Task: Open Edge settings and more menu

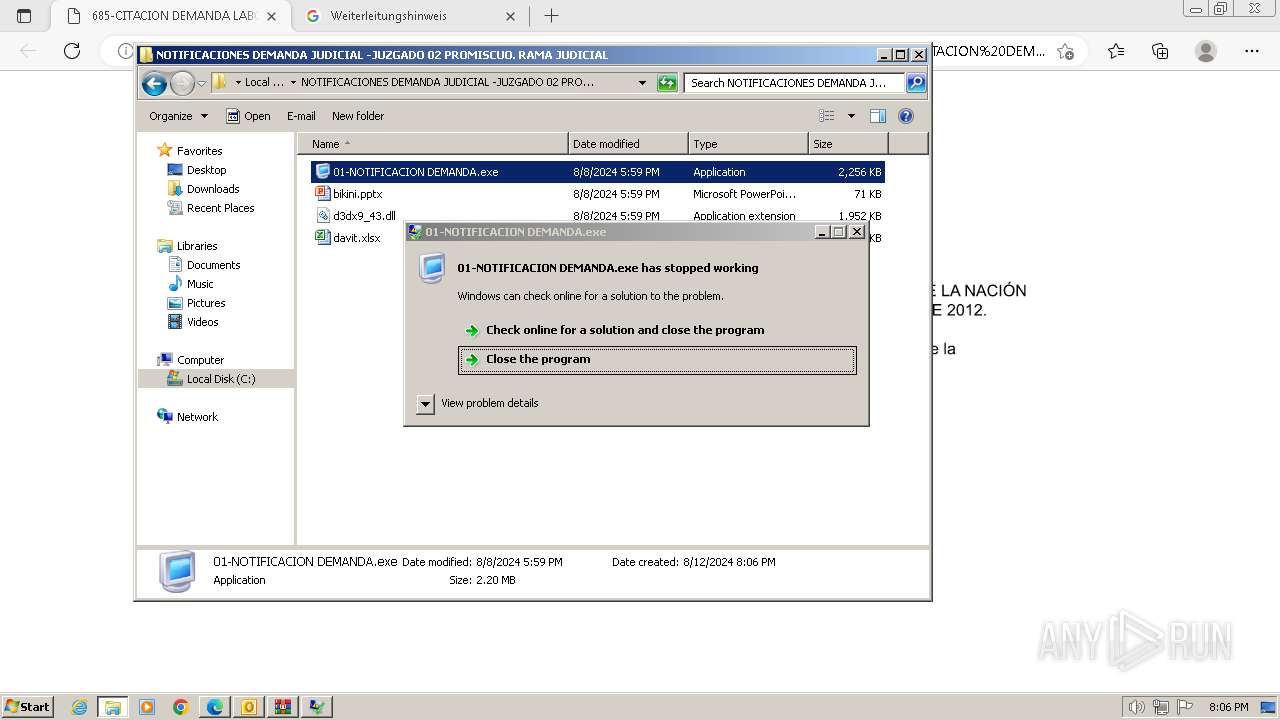Action: click(x=1252, y=51)
